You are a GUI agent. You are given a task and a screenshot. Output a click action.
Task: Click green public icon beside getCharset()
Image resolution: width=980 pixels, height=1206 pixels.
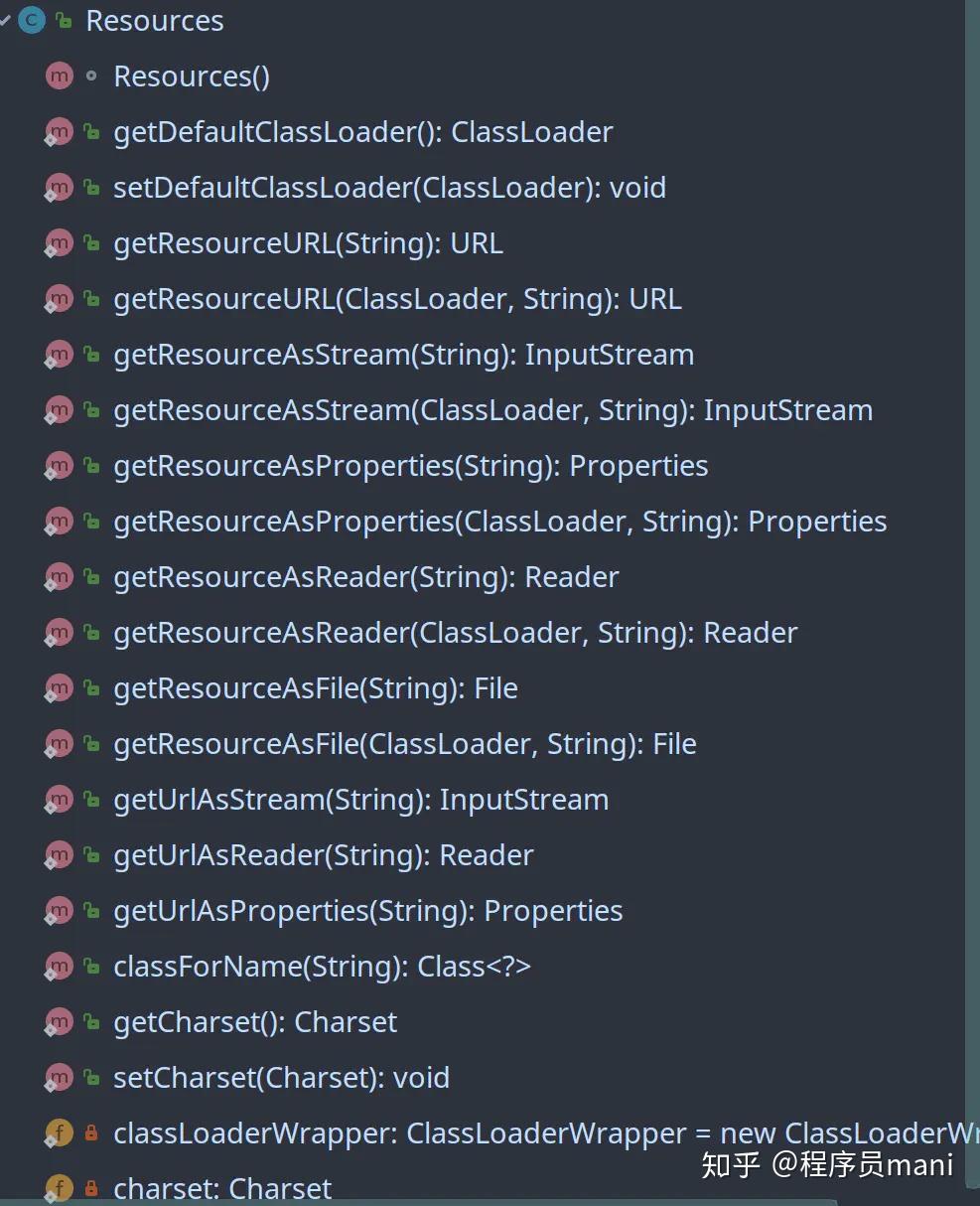(x=91, y=1021)
